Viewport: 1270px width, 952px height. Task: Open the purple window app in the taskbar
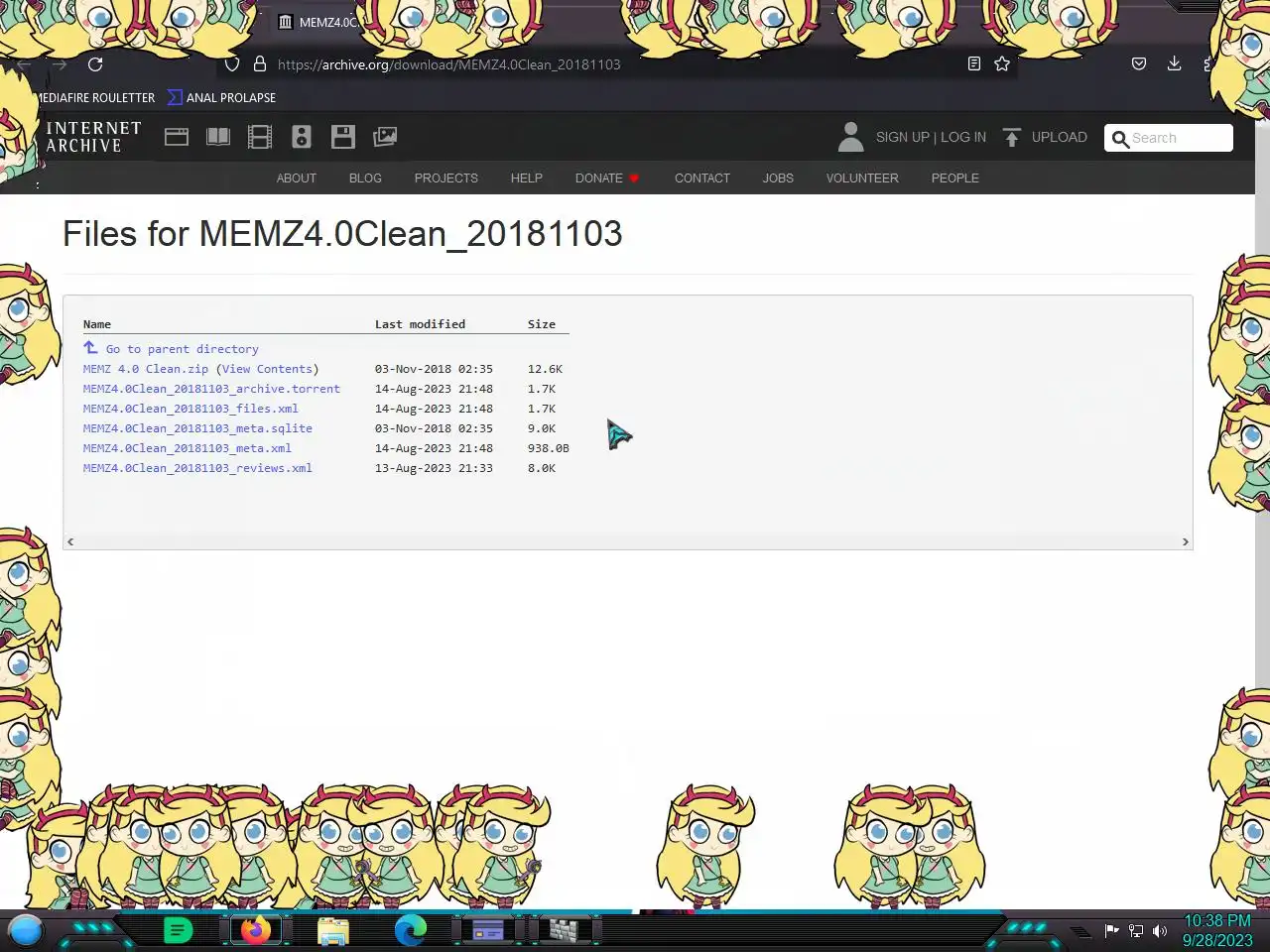pos(487,931)
